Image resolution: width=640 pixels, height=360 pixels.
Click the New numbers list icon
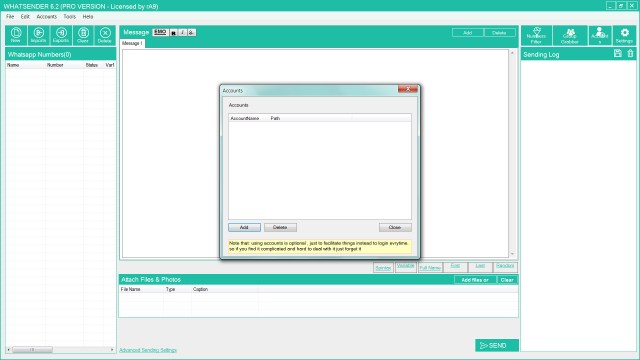16,35
